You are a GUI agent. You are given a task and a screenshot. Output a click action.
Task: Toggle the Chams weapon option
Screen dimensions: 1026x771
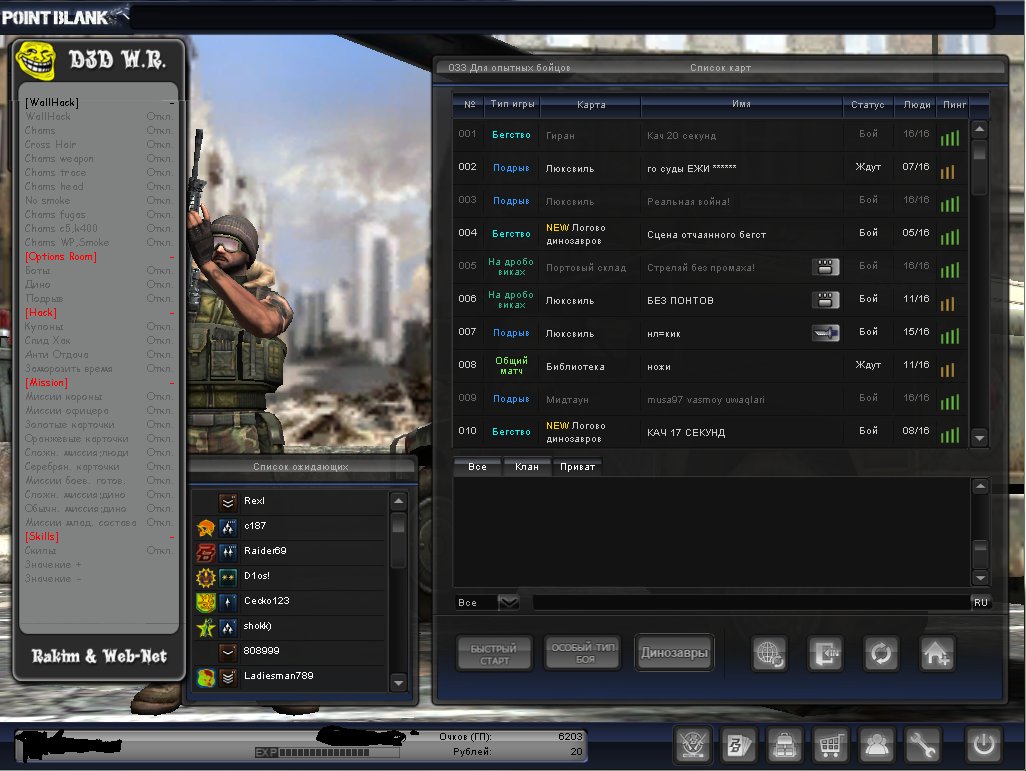point(99,158)
